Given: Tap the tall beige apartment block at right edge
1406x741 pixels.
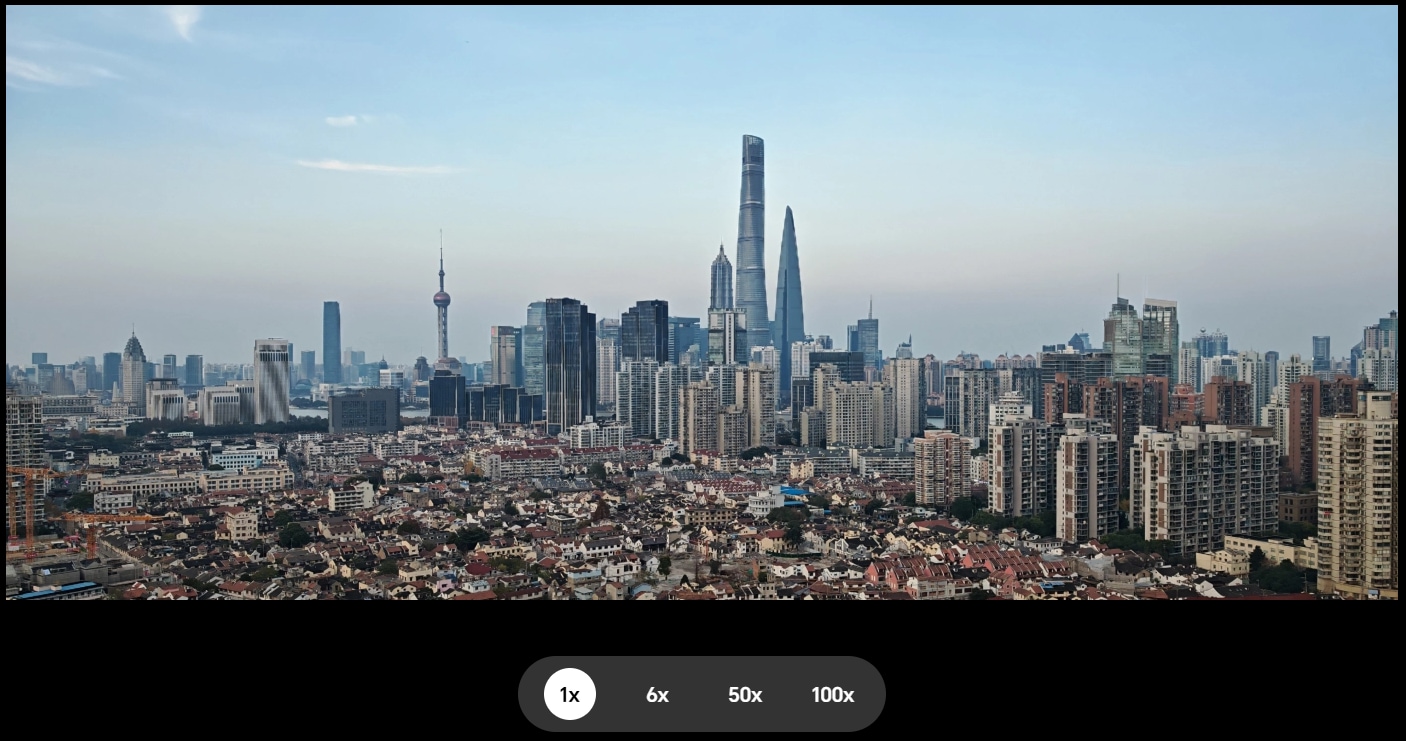Looking at the screenshot, I should (1355, 490).
